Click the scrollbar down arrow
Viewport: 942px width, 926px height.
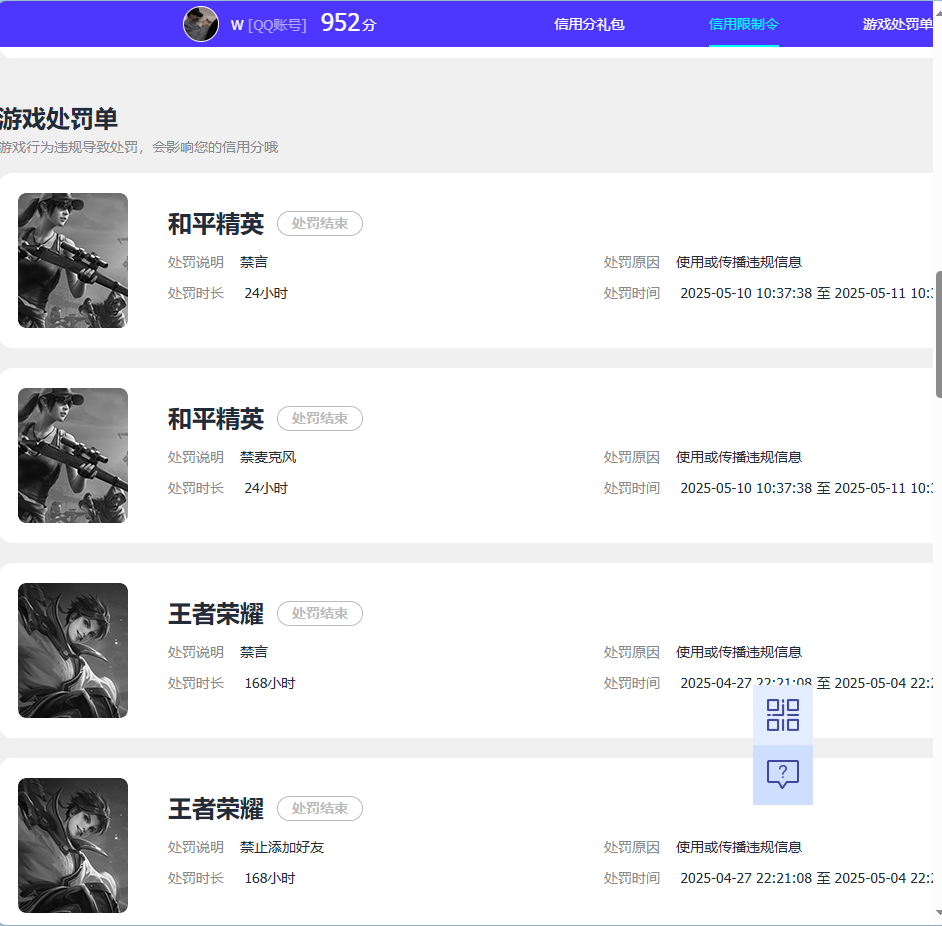tap(938, 913)
